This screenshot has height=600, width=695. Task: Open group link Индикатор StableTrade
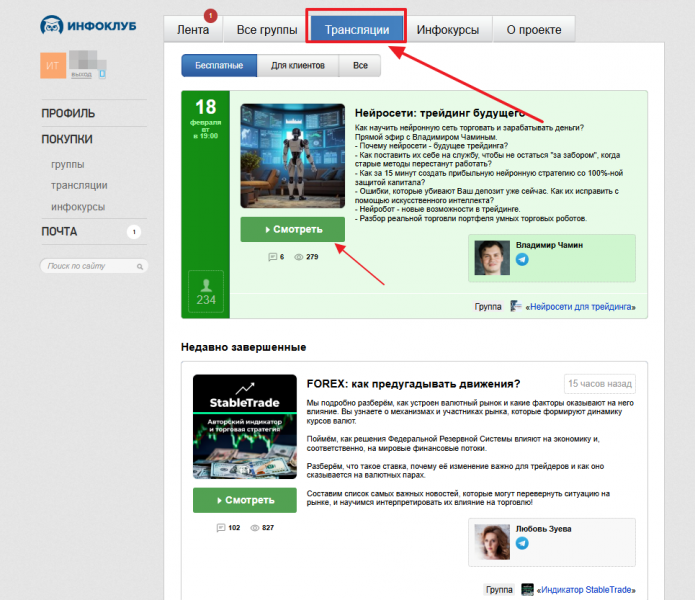pyautogui.click(x=586, y=590)
